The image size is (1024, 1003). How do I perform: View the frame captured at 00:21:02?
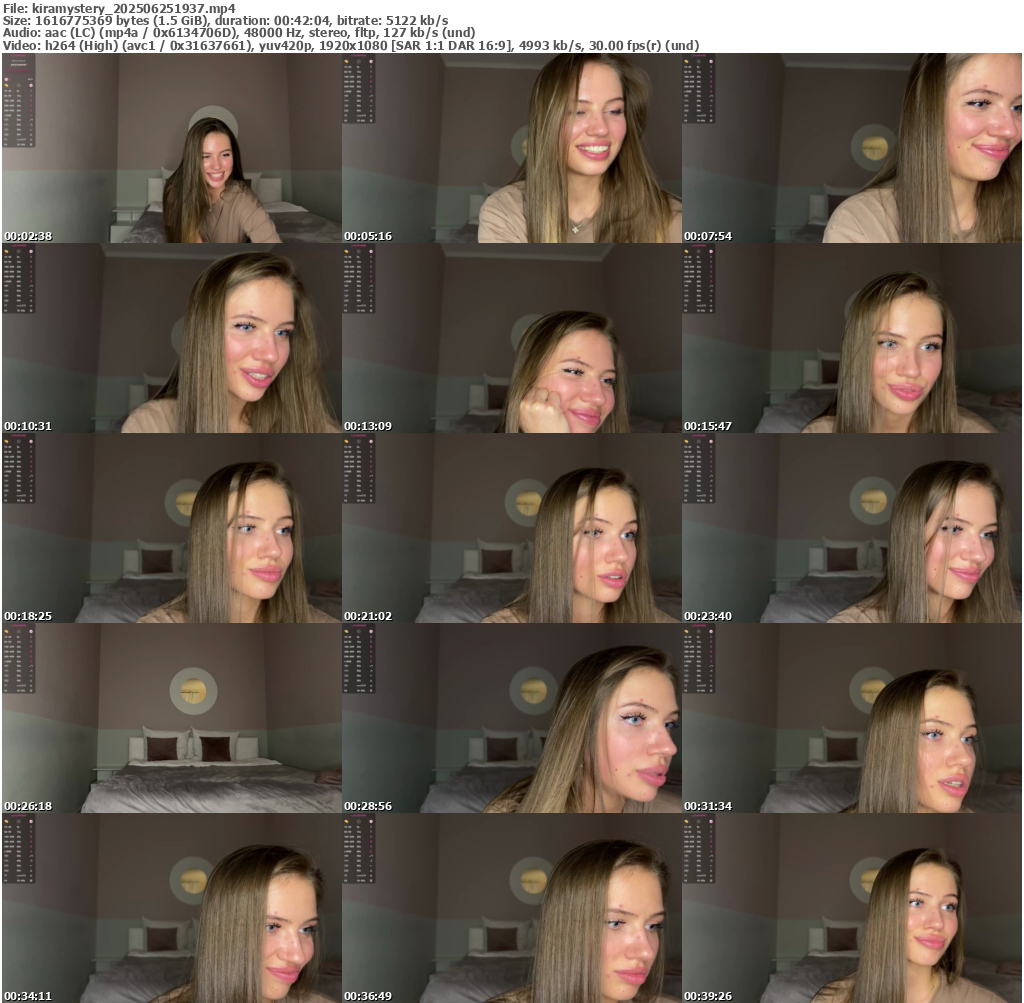pos(512,528)
